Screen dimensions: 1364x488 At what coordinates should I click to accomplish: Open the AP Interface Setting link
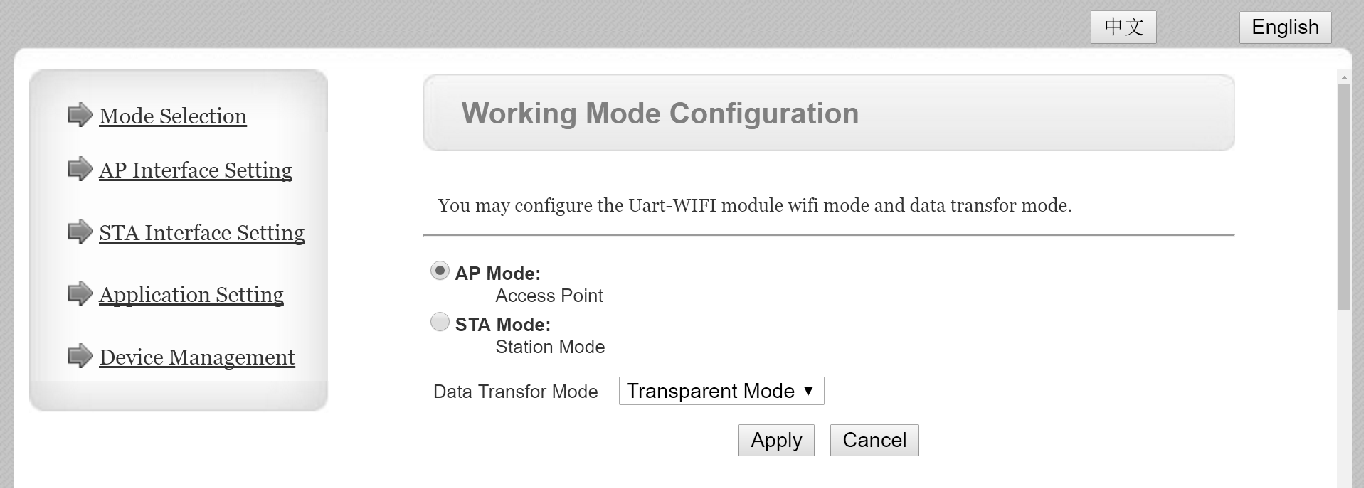pyautogui.click(x=196, y=170)
